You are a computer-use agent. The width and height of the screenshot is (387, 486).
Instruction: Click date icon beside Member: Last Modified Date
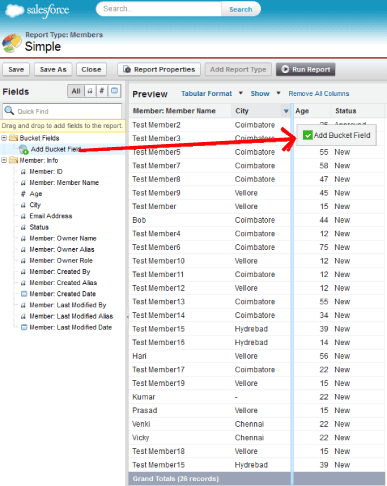point(24,327)
